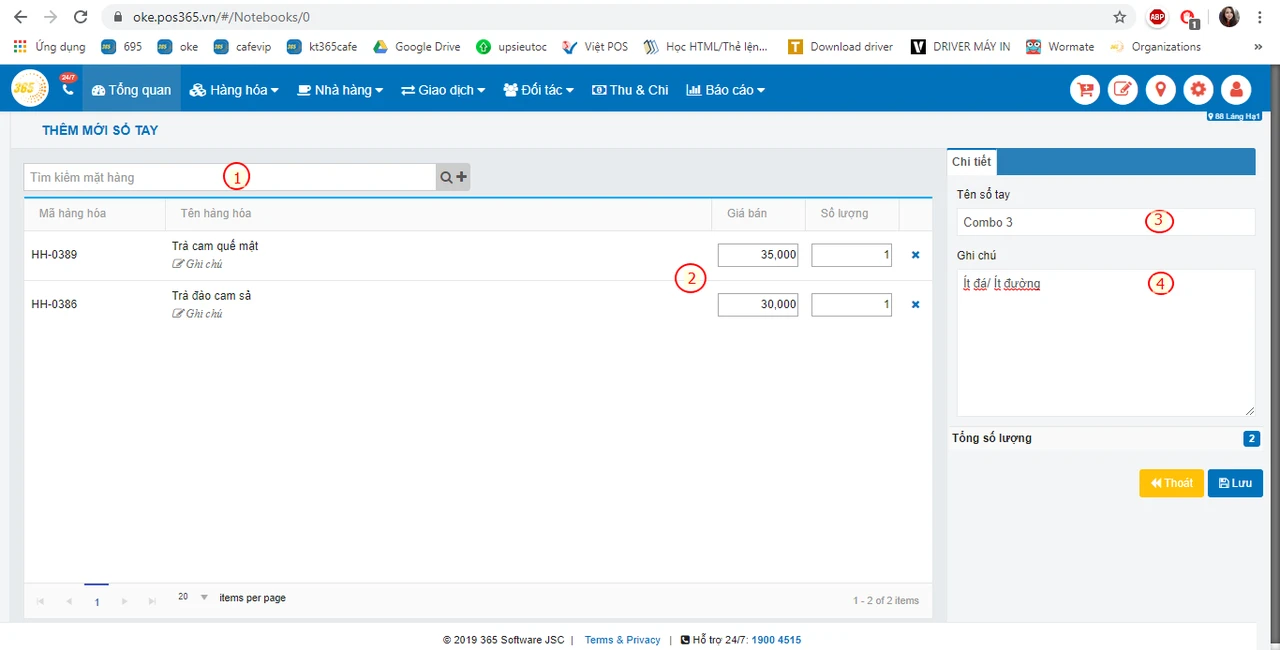Add a note to Trà đào cam sả
This screenshot has width=1280, height=650.
click(x=197, y=313)
